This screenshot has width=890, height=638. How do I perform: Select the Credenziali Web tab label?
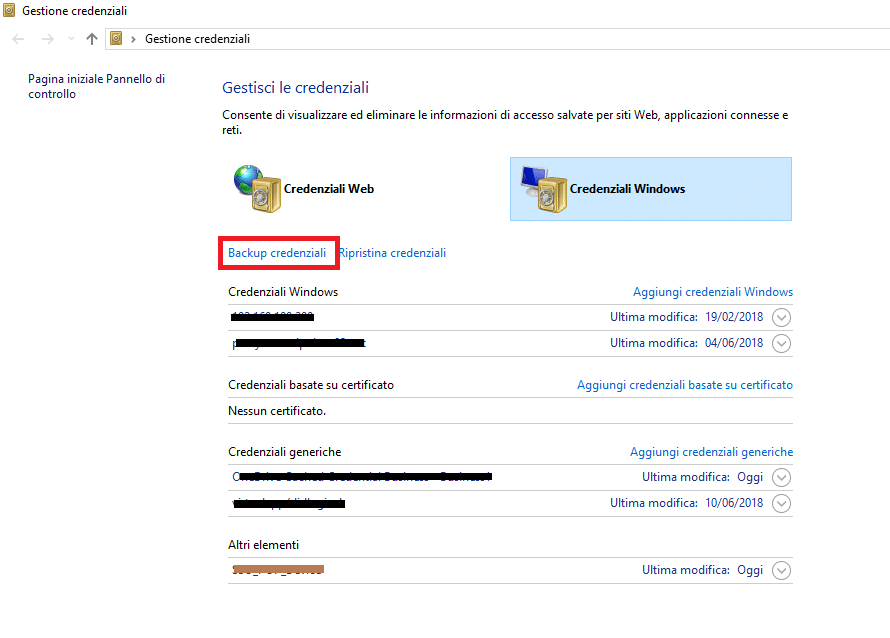tap(329, 189)
